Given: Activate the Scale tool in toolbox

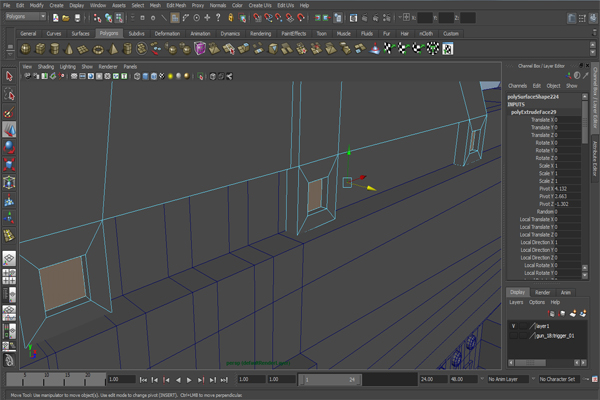Looking at the screenshot, I should click(9, 165).
